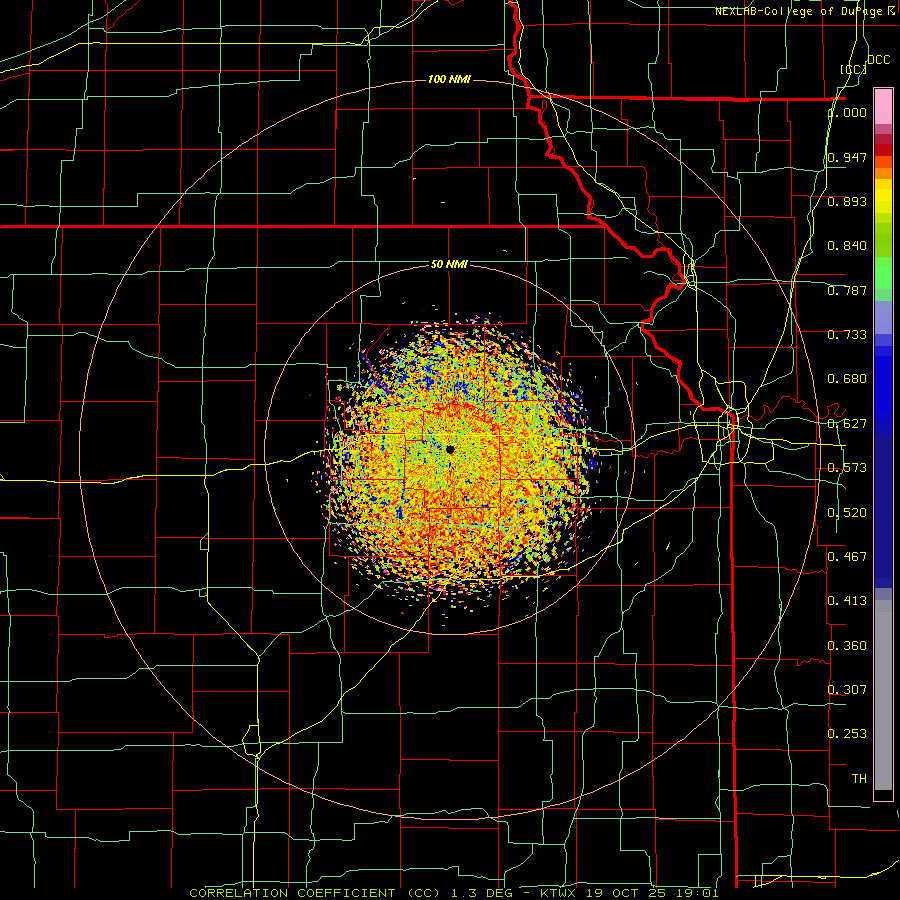Click the 0.840 color scale value
Image resolution: width=900 pixels, height=900 pixels.
pos(847,246)
